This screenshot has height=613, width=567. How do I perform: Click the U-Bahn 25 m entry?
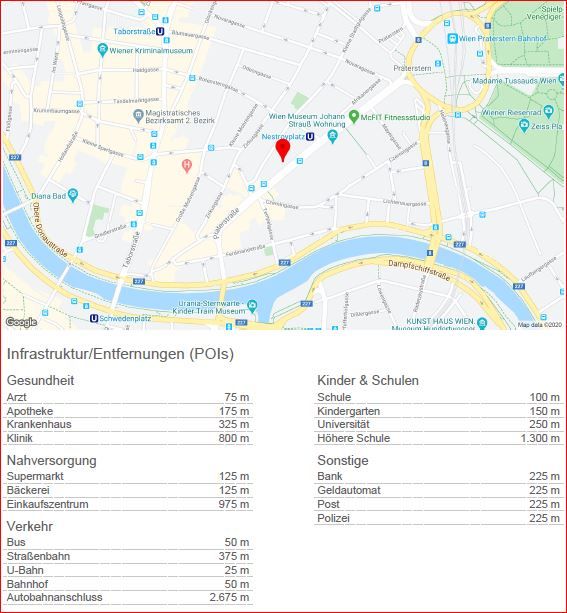click(128, 570)
